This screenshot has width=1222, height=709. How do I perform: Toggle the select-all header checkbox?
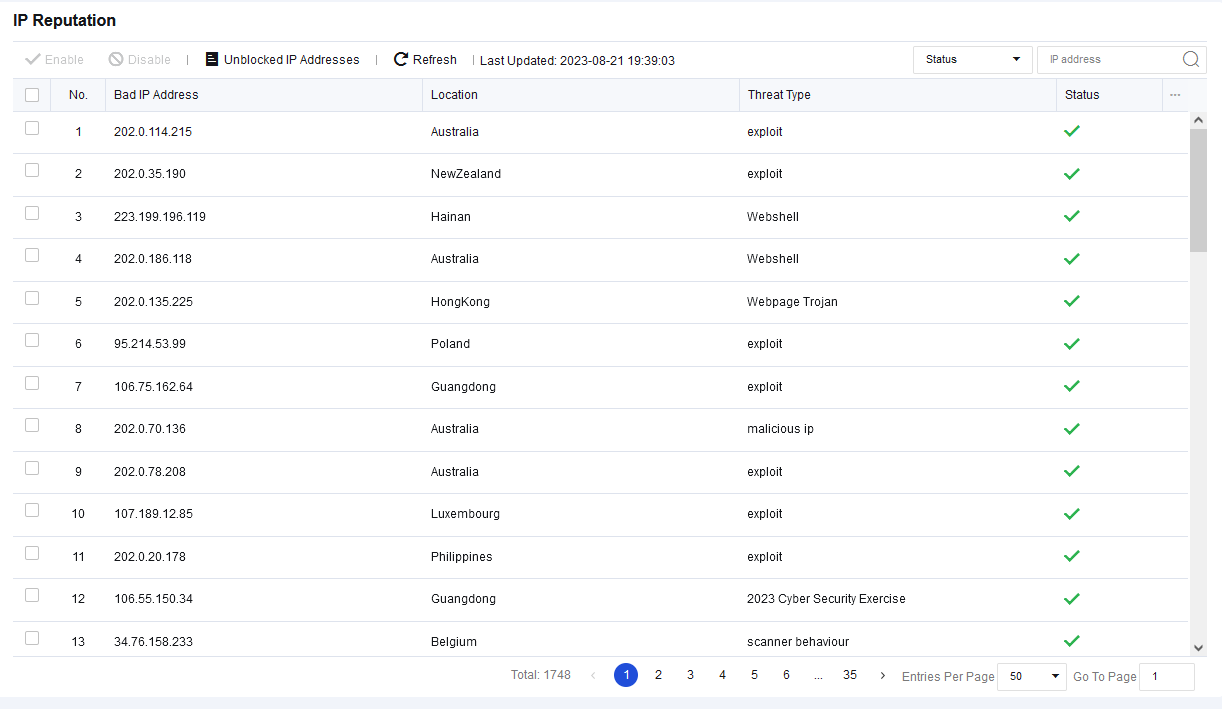32,95
